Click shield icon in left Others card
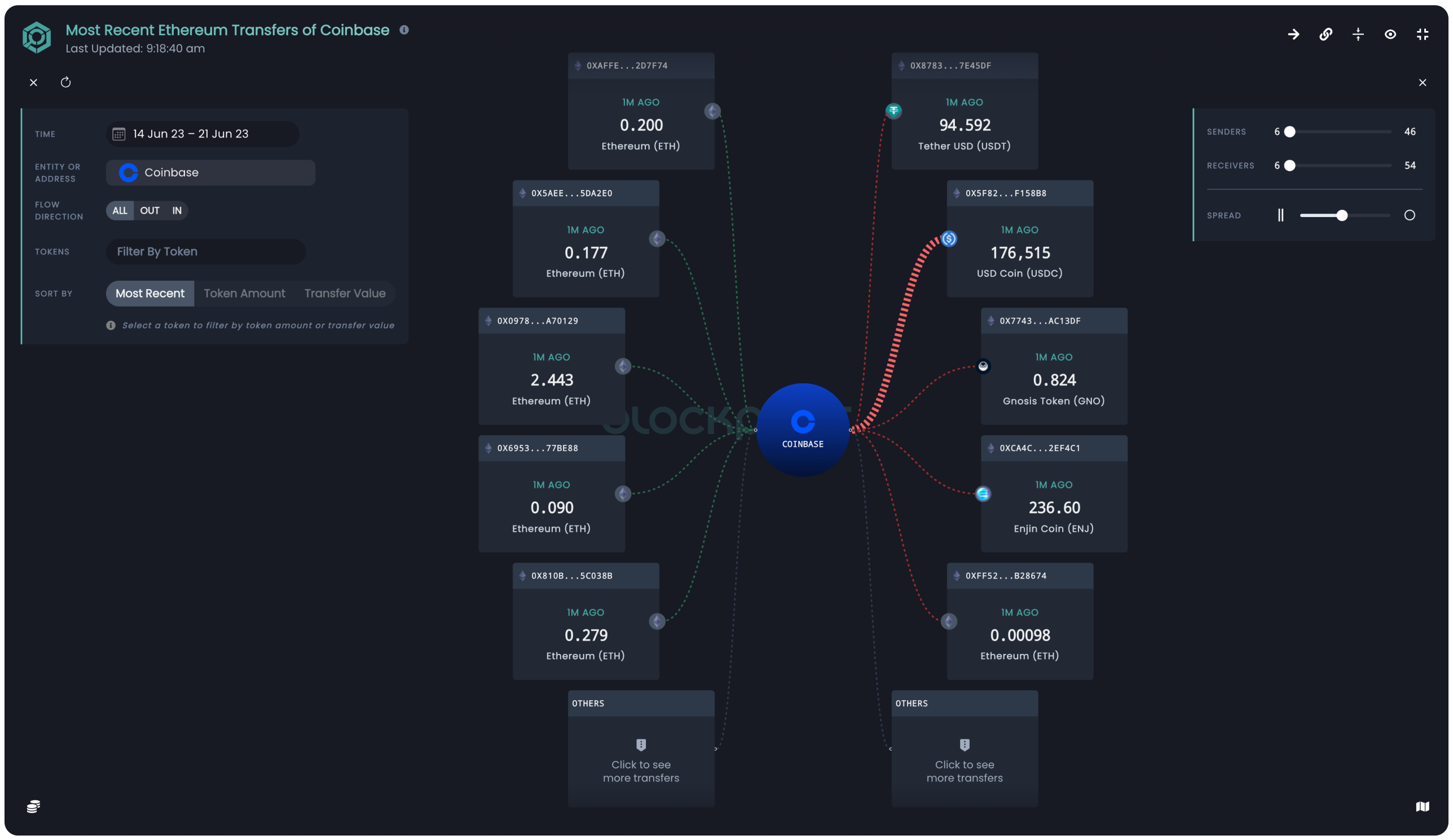The height and width of the screenshot is (840, 1453). (x=641, y=744)
